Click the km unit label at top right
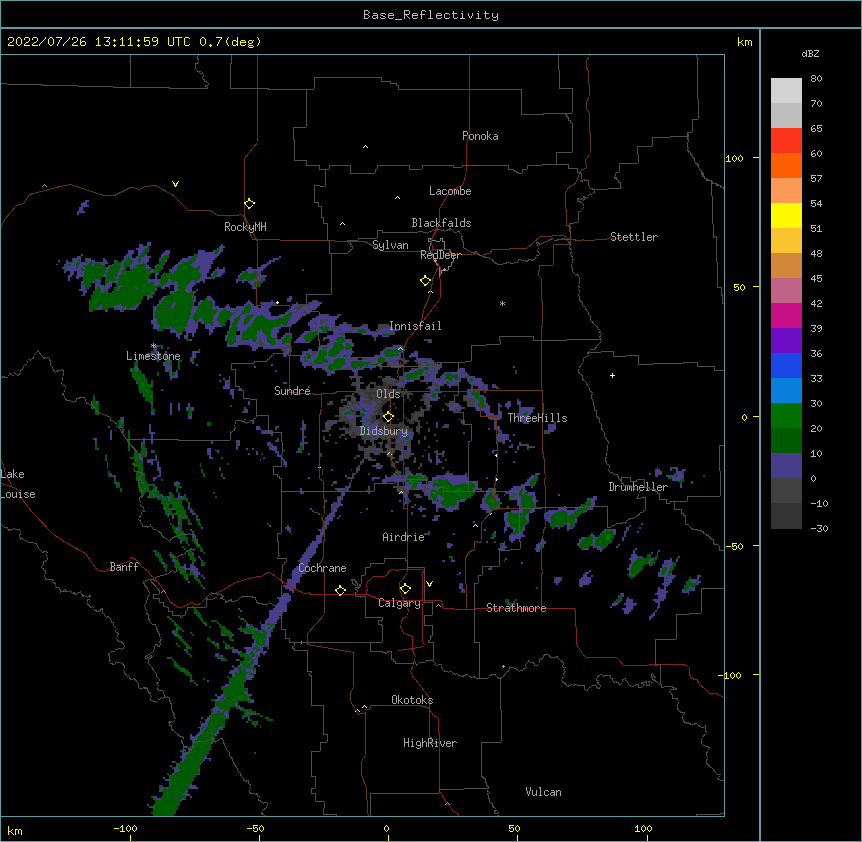This screenshot has width=862, height=842. pos(744,42)
